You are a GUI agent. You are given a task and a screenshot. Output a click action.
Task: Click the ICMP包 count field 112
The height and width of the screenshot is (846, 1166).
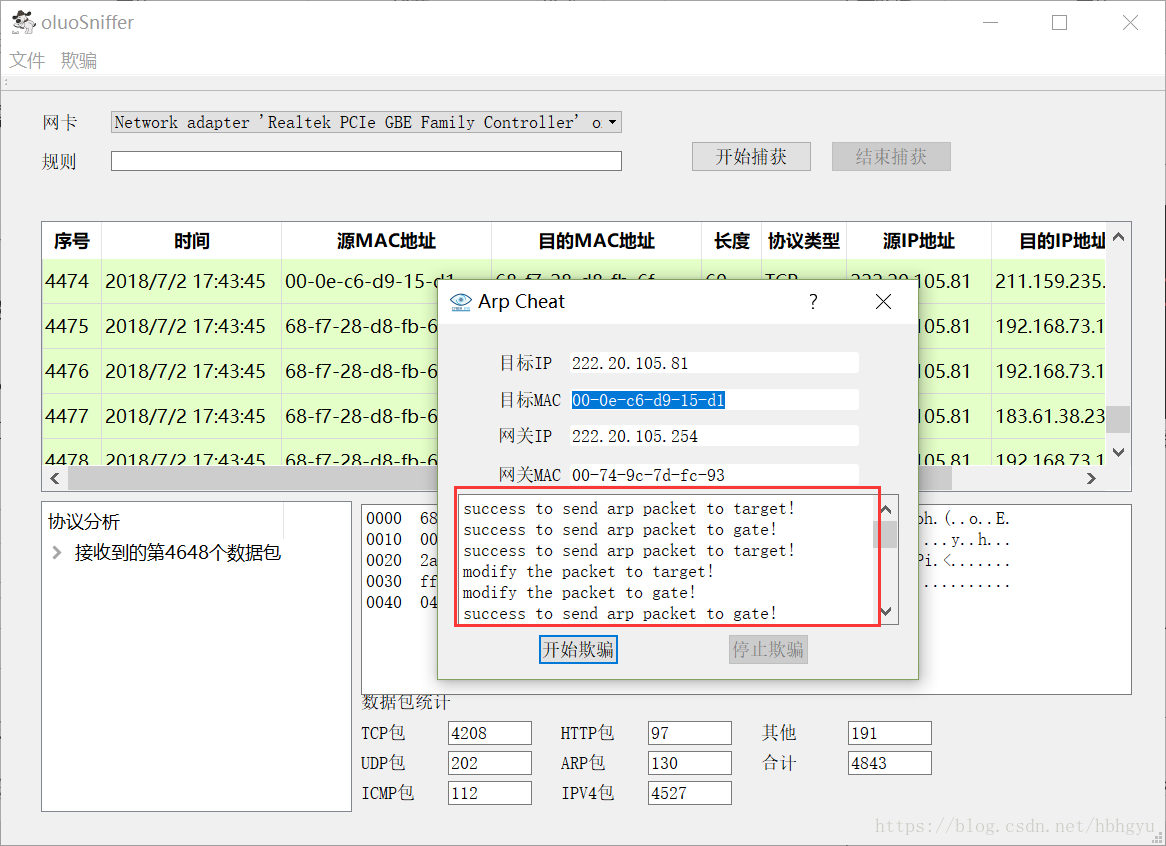(490, 793)
